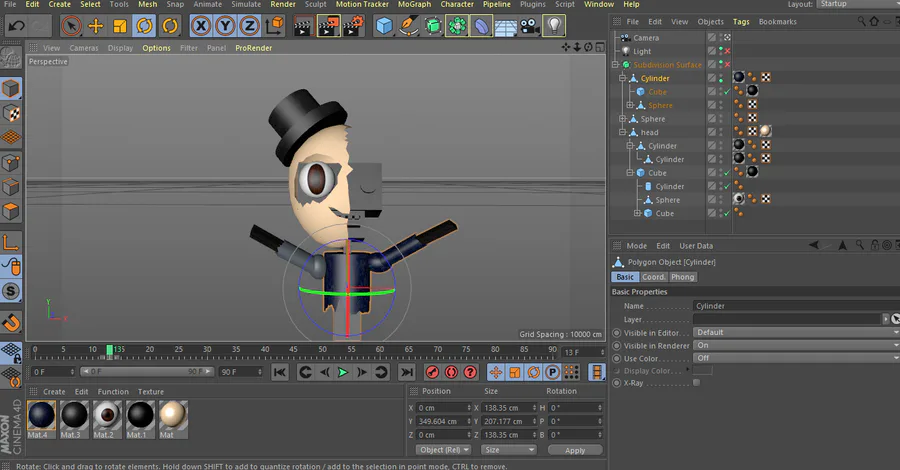Open Visible in Renderer dropdown
The width and height of the screenshot is (900, 470).
pos(796,345)
